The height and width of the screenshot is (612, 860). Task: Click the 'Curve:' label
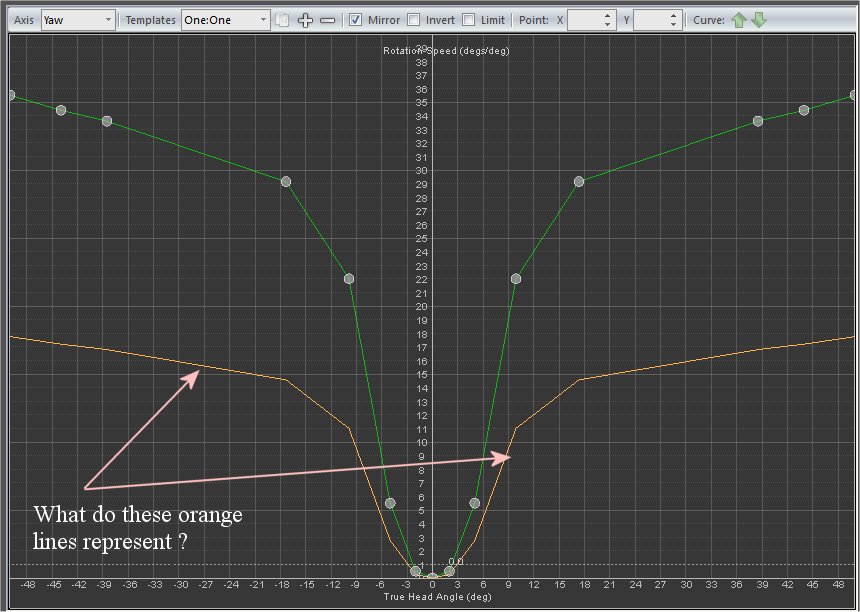pos(709,20)
